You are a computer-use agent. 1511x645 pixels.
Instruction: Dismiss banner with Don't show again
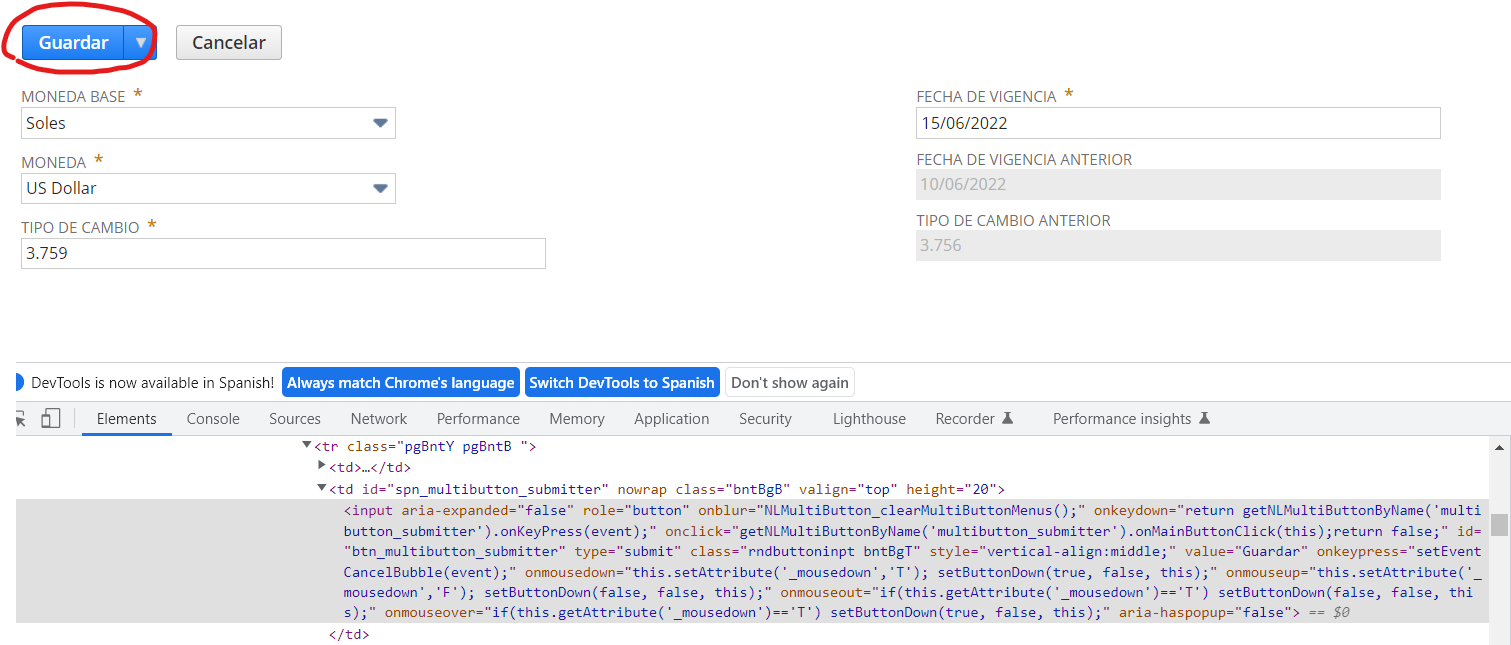[x=789, y=382]
